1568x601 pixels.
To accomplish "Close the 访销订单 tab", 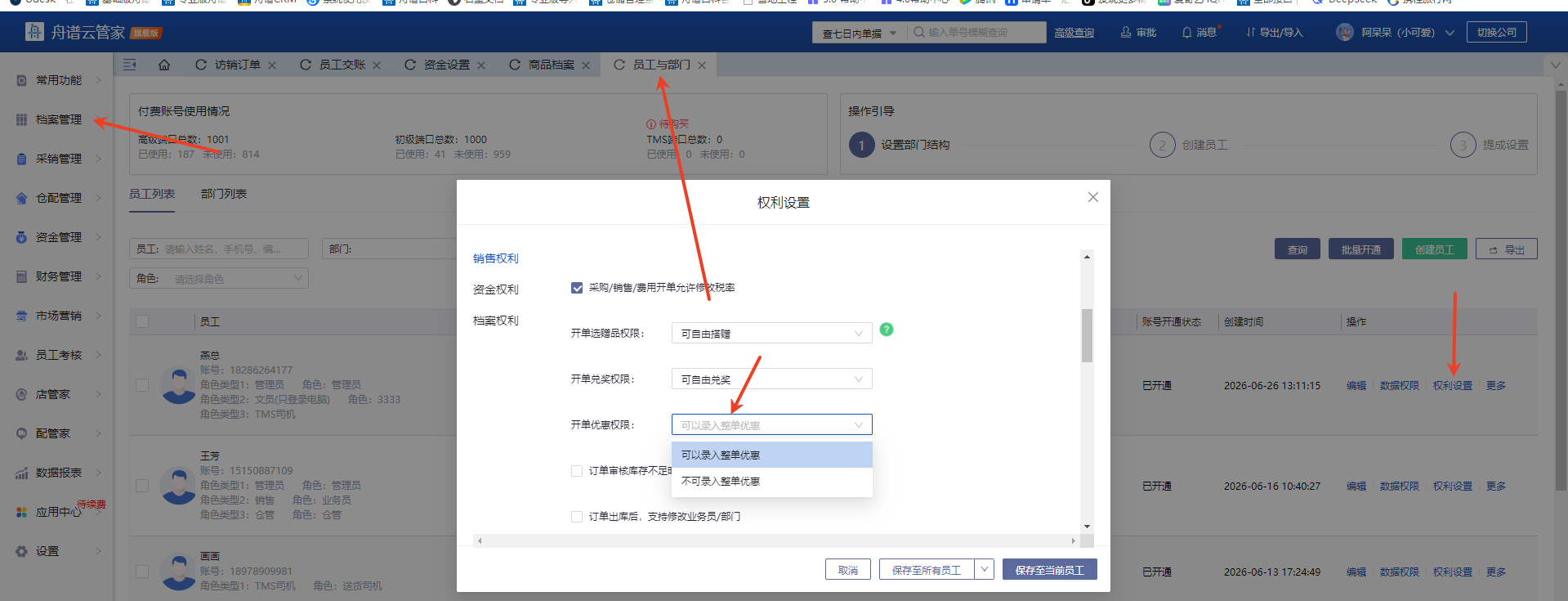I will click(x=272, y=65).
